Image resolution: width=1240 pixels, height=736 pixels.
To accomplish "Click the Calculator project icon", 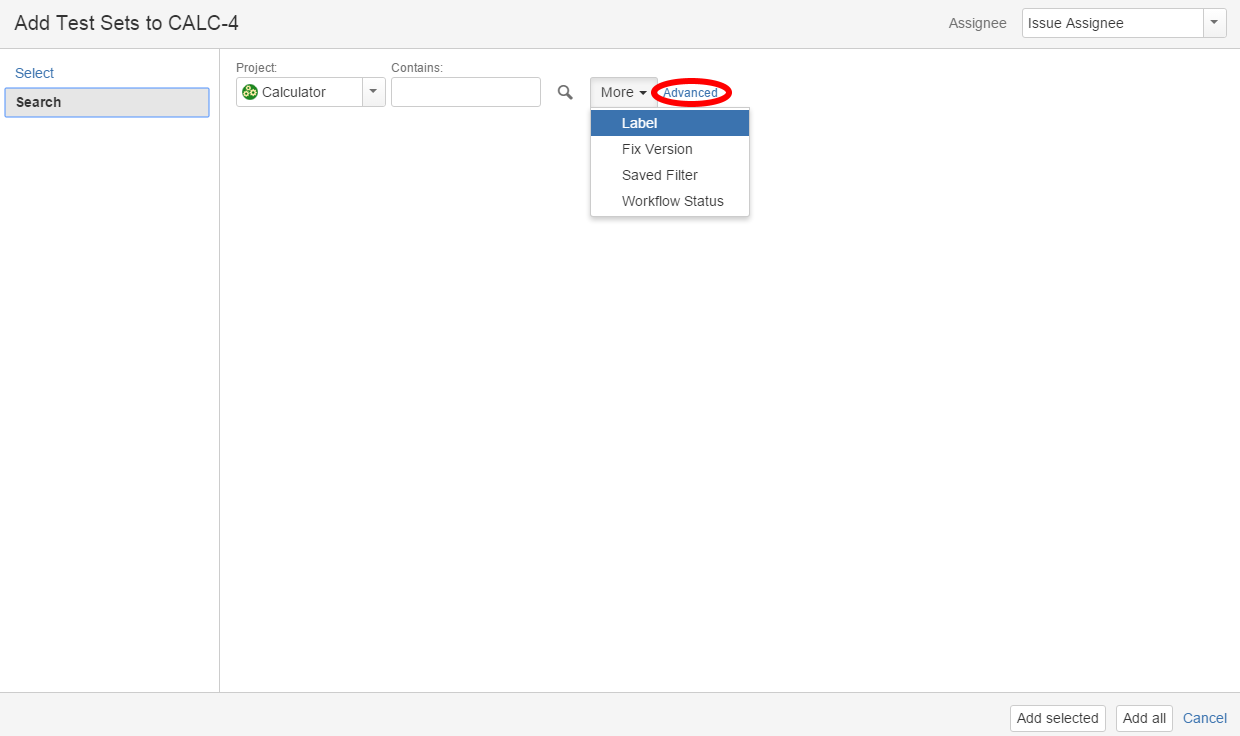I will pos(250,92).
